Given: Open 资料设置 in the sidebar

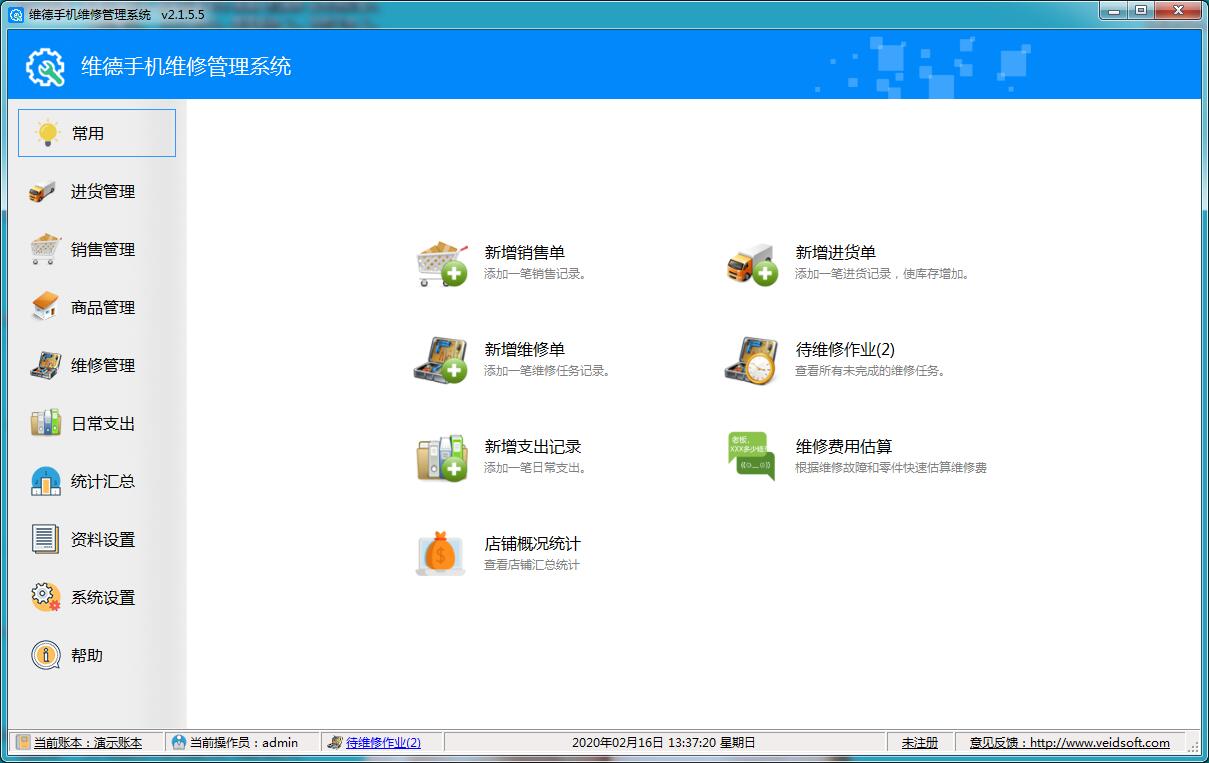Looking at the screenshot, I should click(x=97, y=539).
